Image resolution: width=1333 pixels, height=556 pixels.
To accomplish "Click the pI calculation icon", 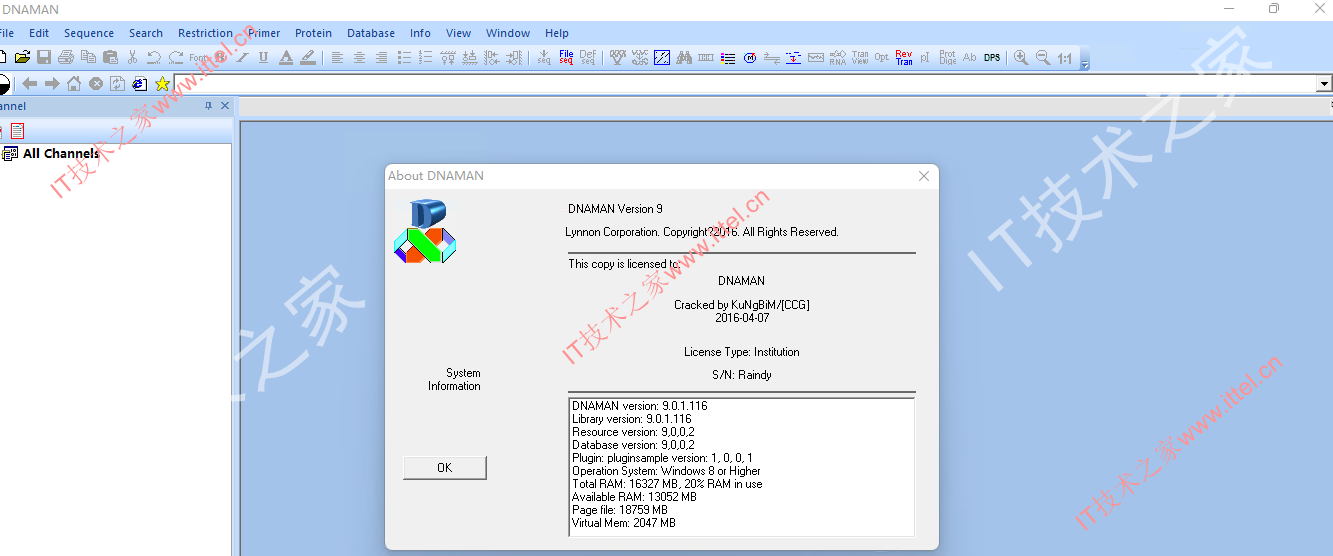I will coord(925,58).
